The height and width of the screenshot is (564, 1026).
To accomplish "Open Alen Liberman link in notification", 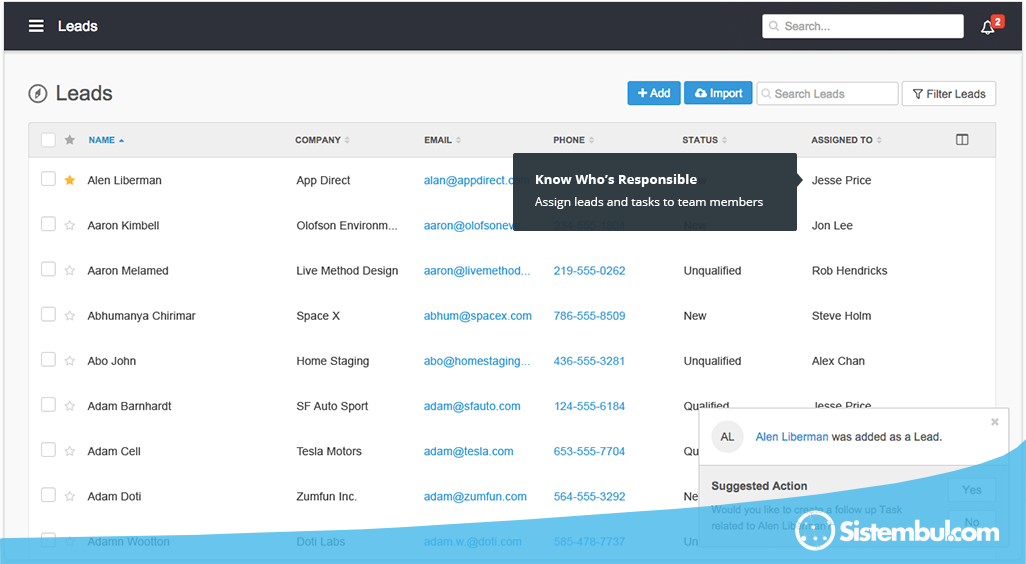I will (792, 436).
